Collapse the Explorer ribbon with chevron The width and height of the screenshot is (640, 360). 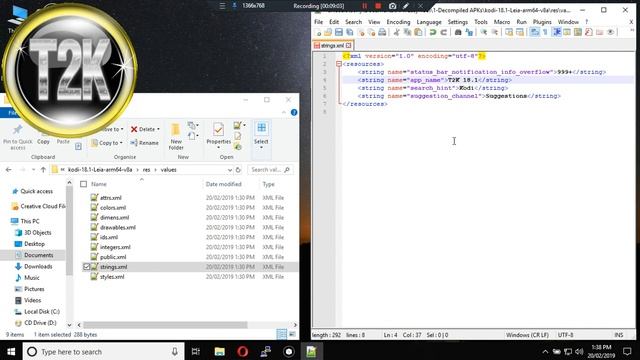[x=284, y=112]
